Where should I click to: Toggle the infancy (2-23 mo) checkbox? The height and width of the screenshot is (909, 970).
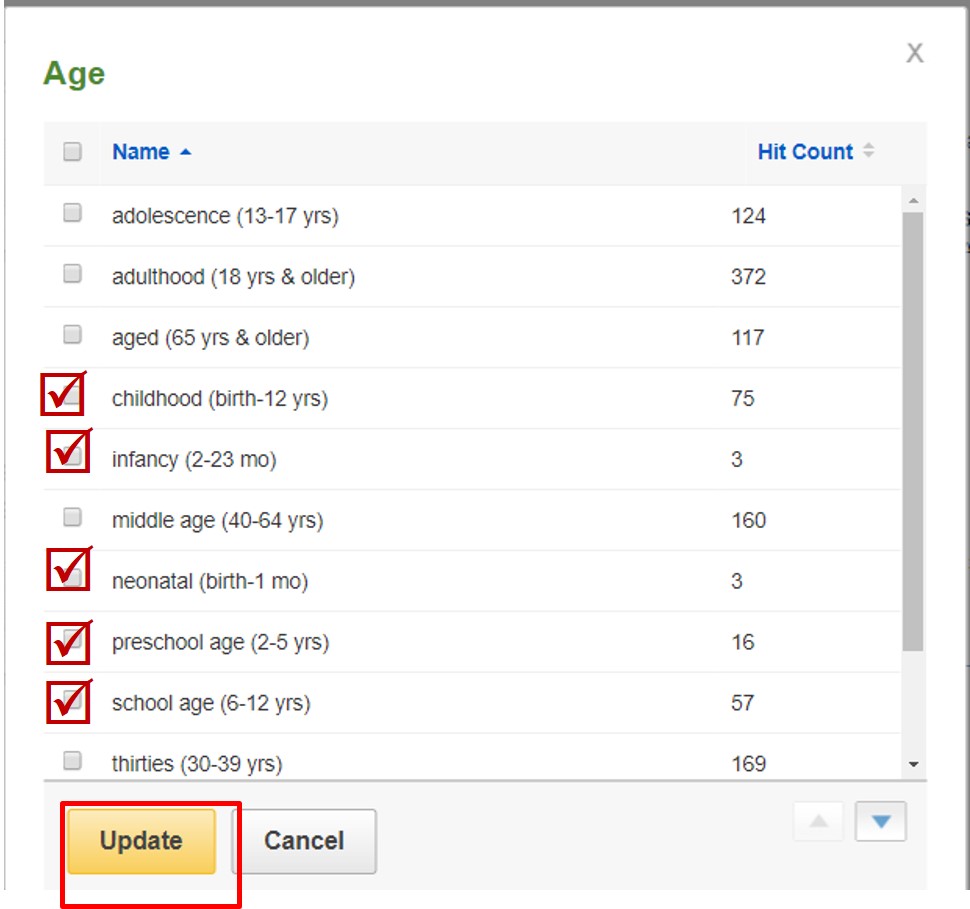[x=72, y=456]
